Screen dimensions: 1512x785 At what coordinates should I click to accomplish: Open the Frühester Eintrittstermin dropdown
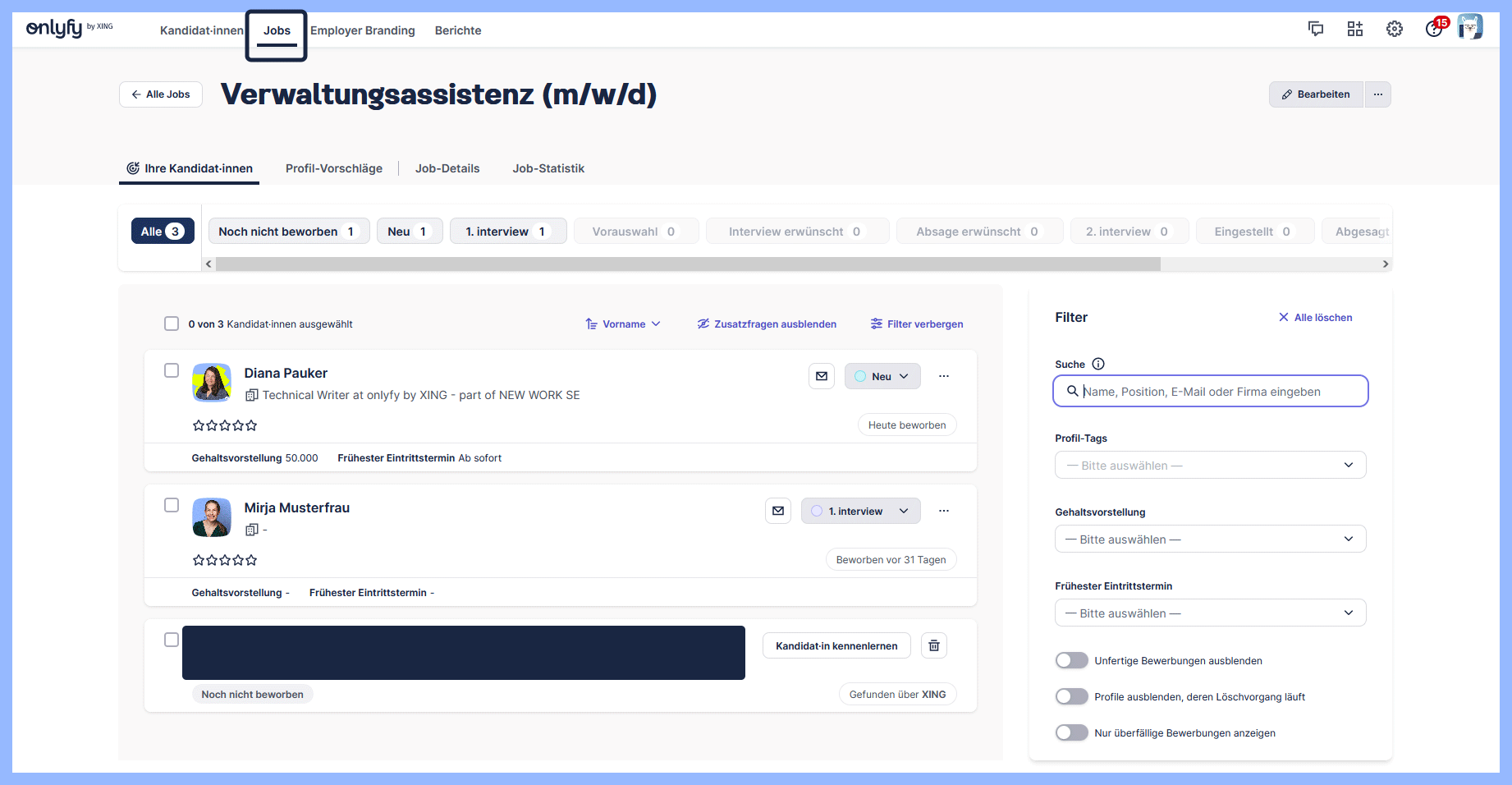coord(1209,613)
